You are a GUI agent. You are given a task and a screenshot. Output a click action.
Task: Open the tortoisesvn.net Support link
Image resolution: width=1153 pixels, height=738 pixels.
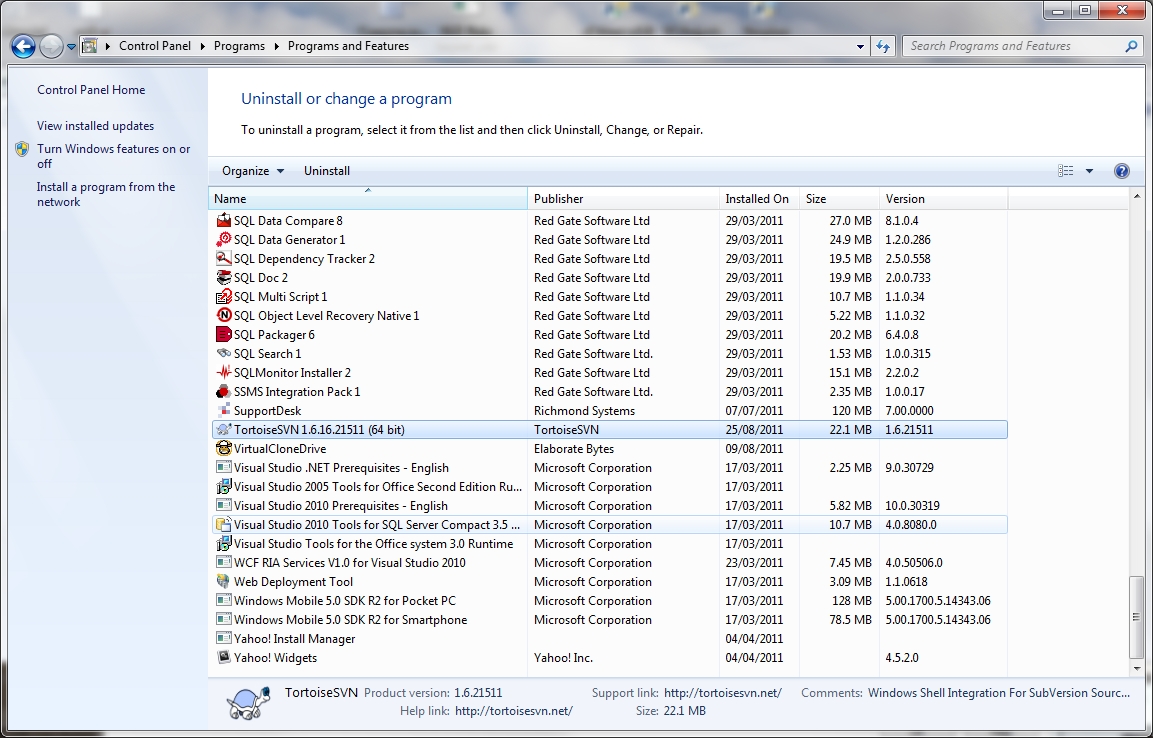click(x=723, y=692)
